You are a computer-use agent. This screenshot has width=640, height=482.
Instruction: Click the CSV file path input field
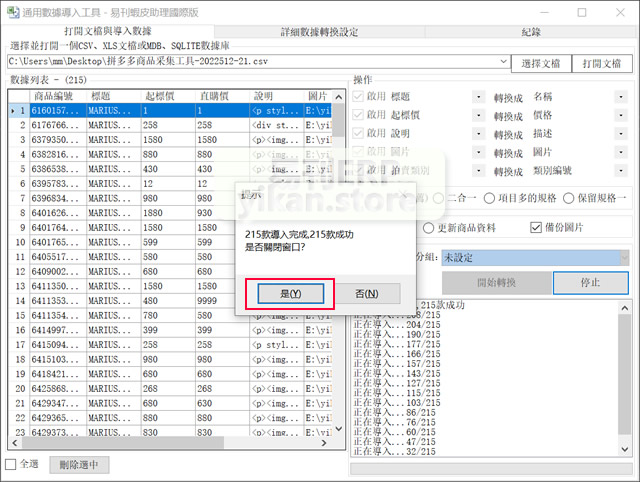click(256, 63)
